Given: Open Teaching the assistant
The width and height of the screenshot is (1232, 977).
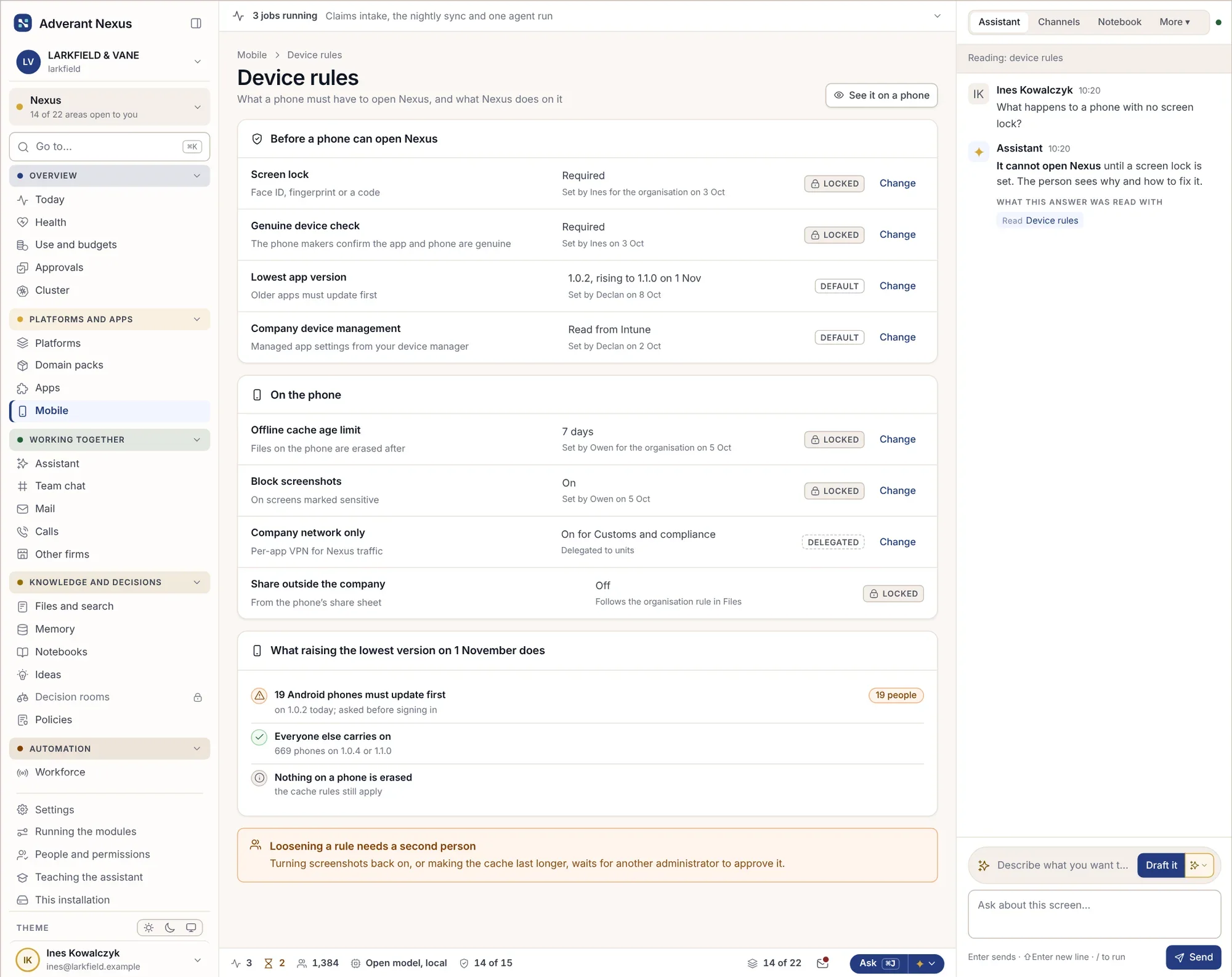Looking at the screenshot, I should 89,877.
